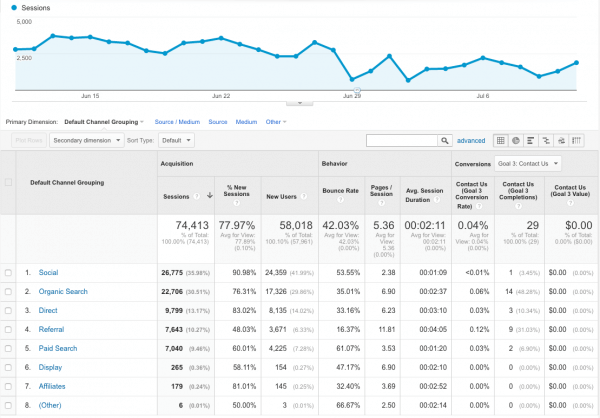
Task: Check the Display row checkbox
Action: coord(8,367)
